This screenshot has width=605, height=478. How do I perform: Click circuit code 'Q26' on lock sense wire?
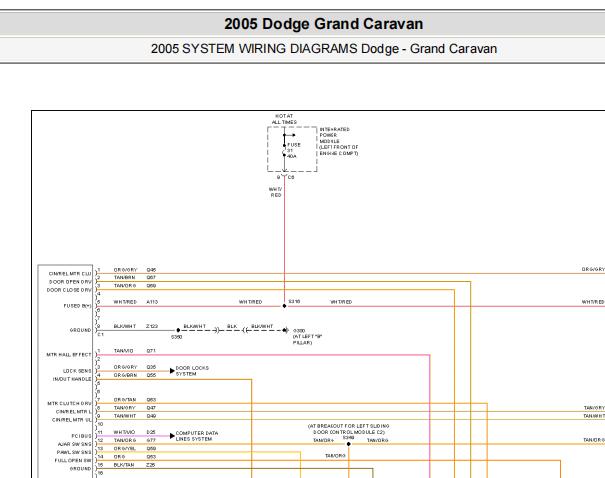tap(151, 367)
